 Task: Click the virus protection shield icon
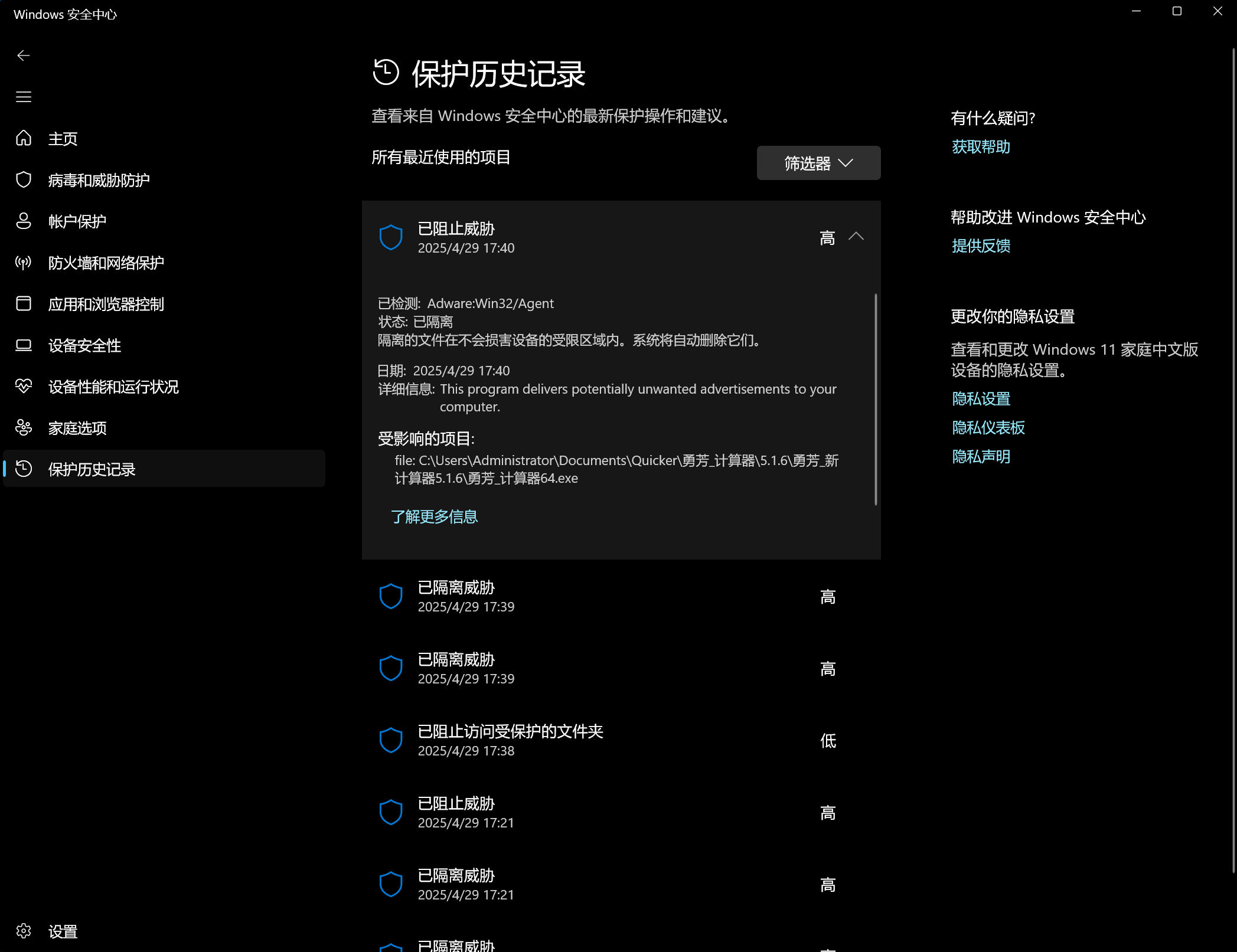24,179
